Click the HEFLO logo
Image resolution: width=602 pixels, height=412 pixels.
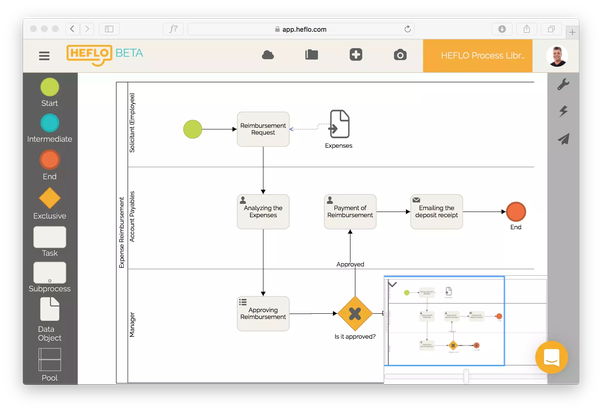[x=89, y=55]
